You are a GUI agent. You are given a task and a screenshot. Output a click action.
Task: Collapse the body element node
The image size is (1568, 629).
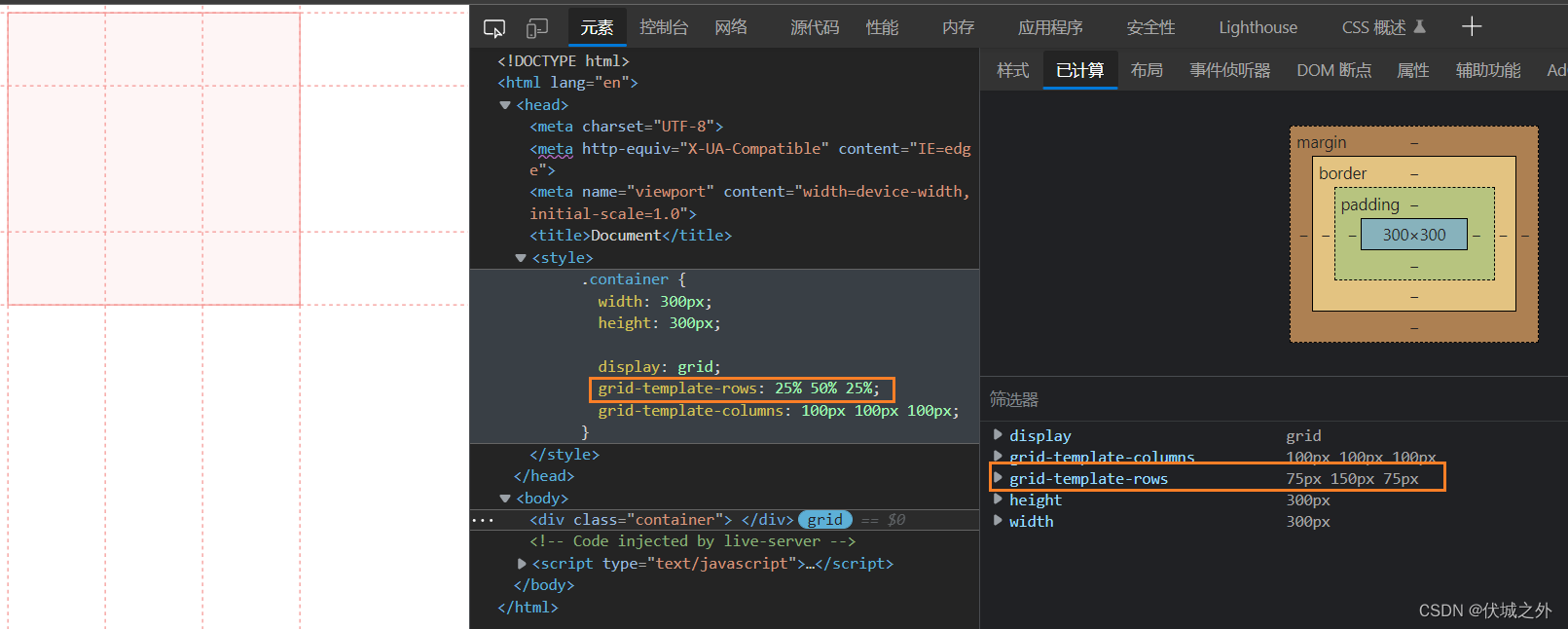505,499
